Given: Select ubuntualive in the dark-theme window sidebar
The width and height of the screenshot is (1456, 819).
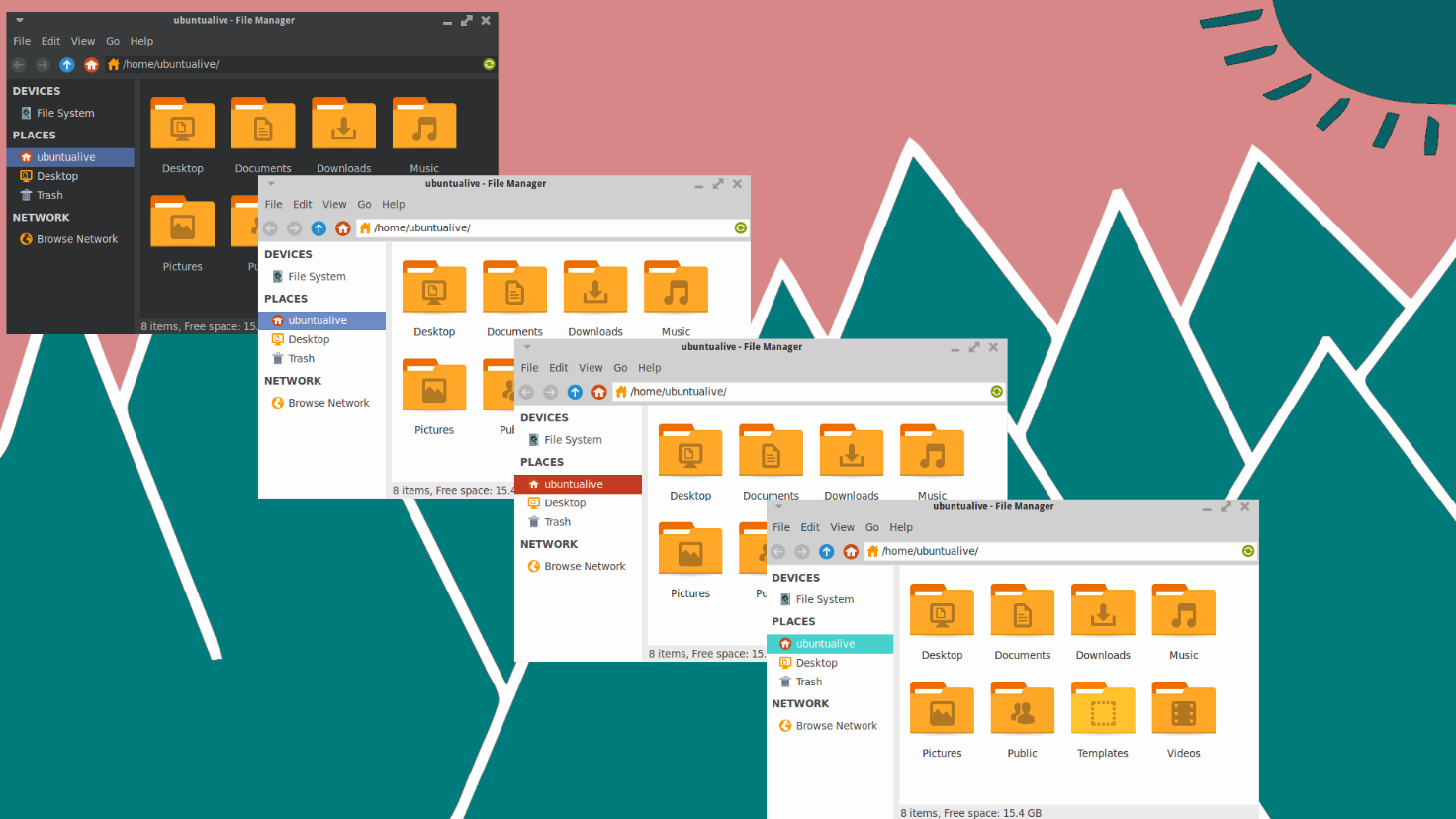Looking at the screenshot, I should point(70,157).
